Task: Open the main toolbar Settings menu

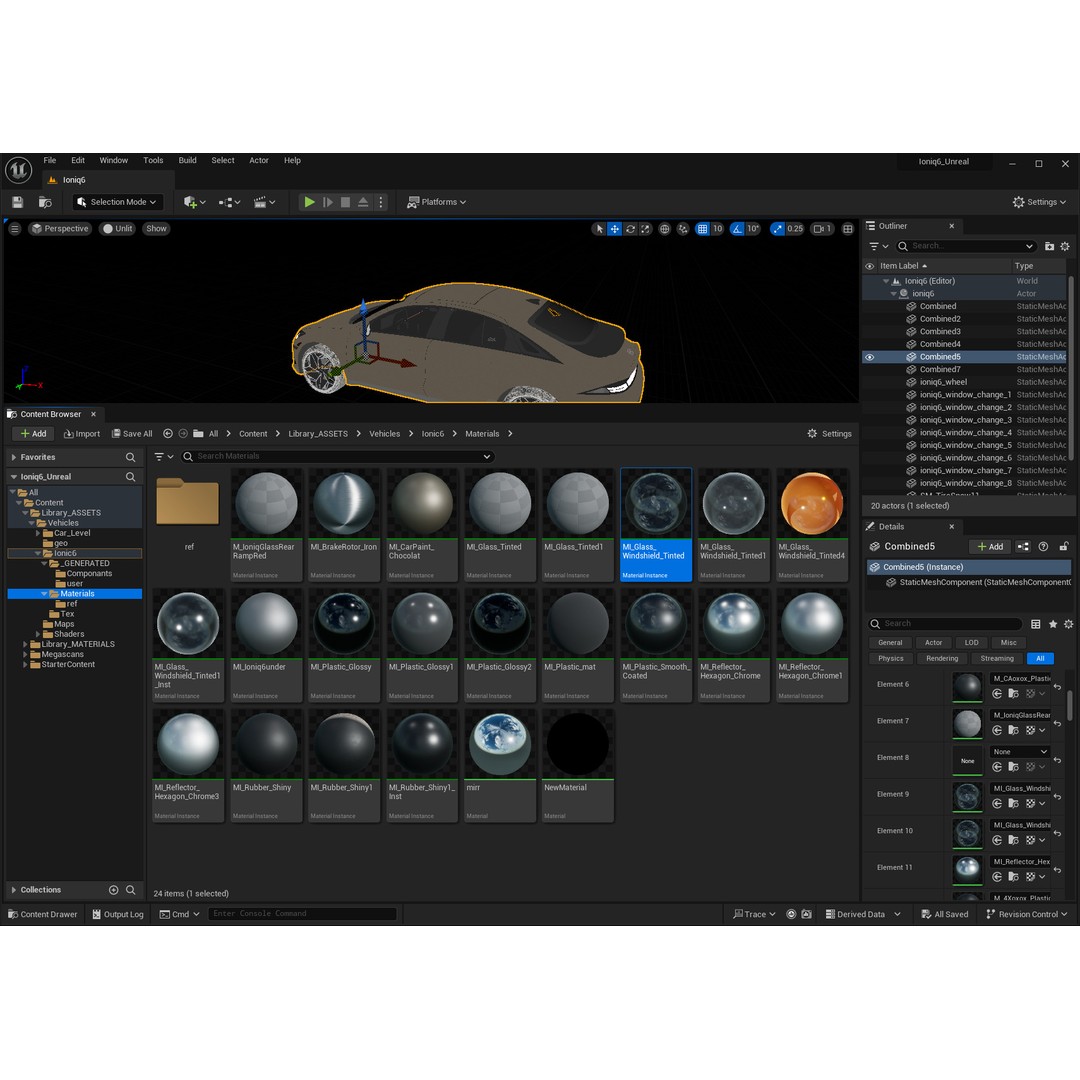Action: click(1039, 202)
